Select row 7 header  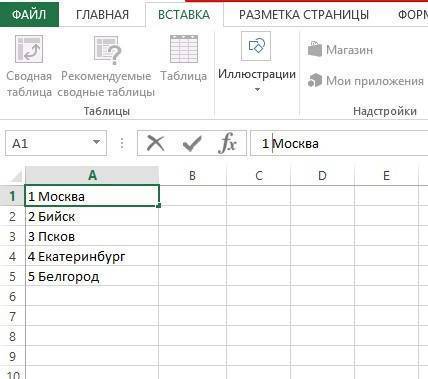coord(12,316)
